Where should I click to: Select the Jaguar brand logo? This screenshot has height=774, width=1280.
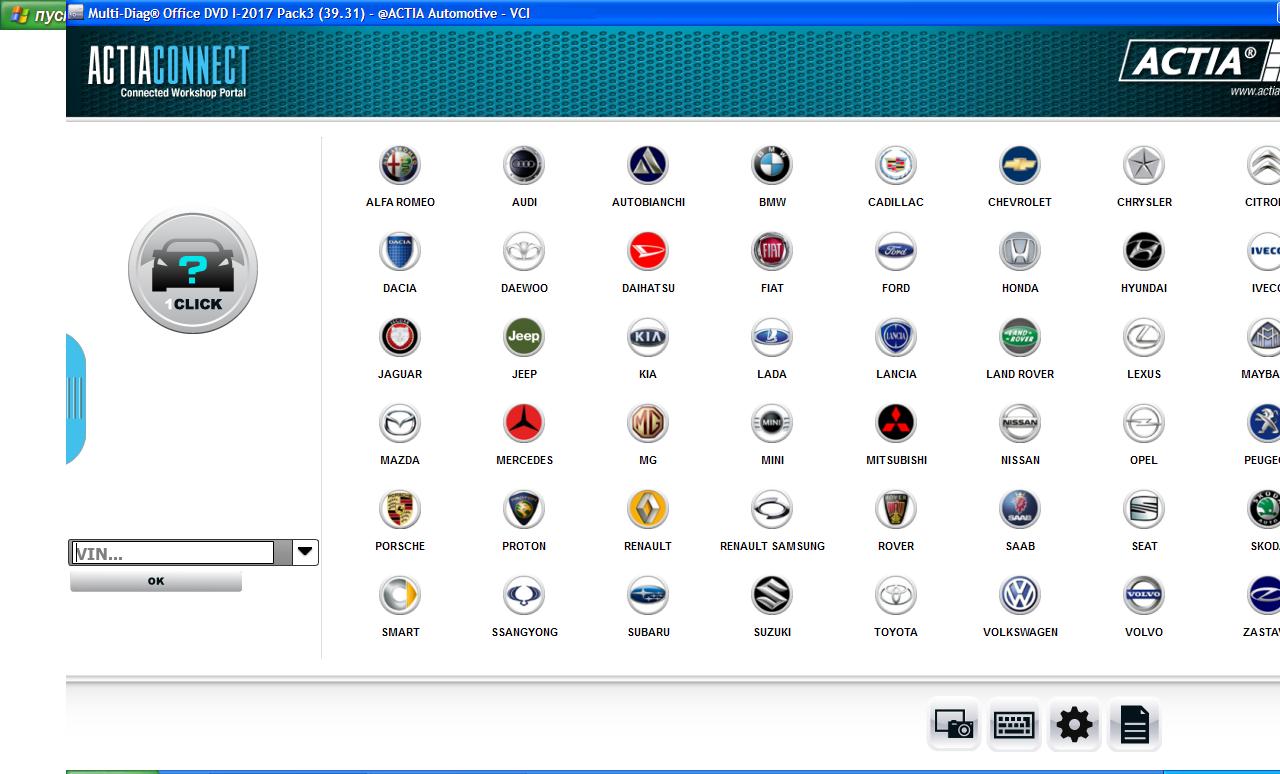tap(400, 337)
